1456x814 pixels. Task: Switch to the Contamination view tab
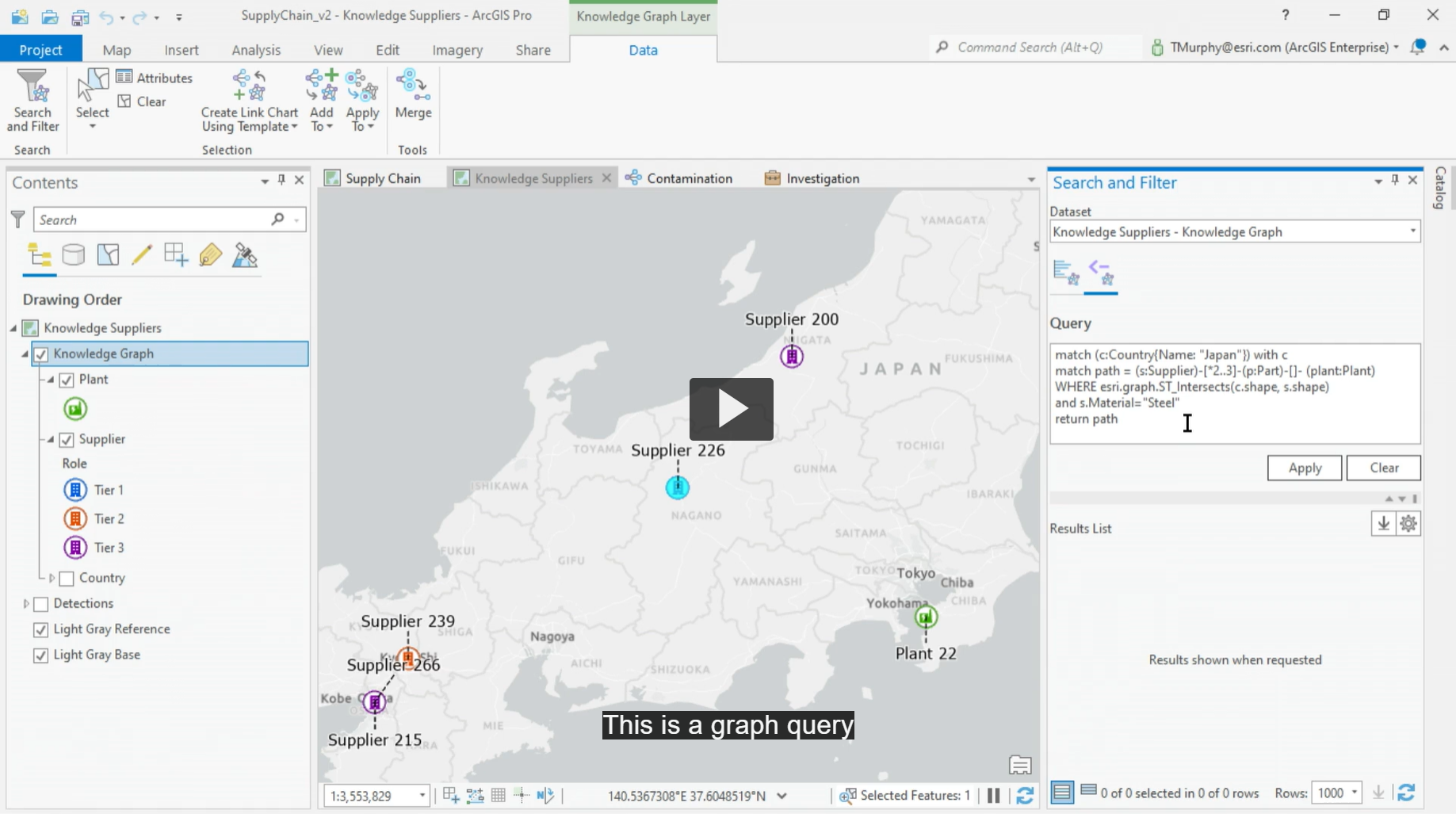point(679,178)
